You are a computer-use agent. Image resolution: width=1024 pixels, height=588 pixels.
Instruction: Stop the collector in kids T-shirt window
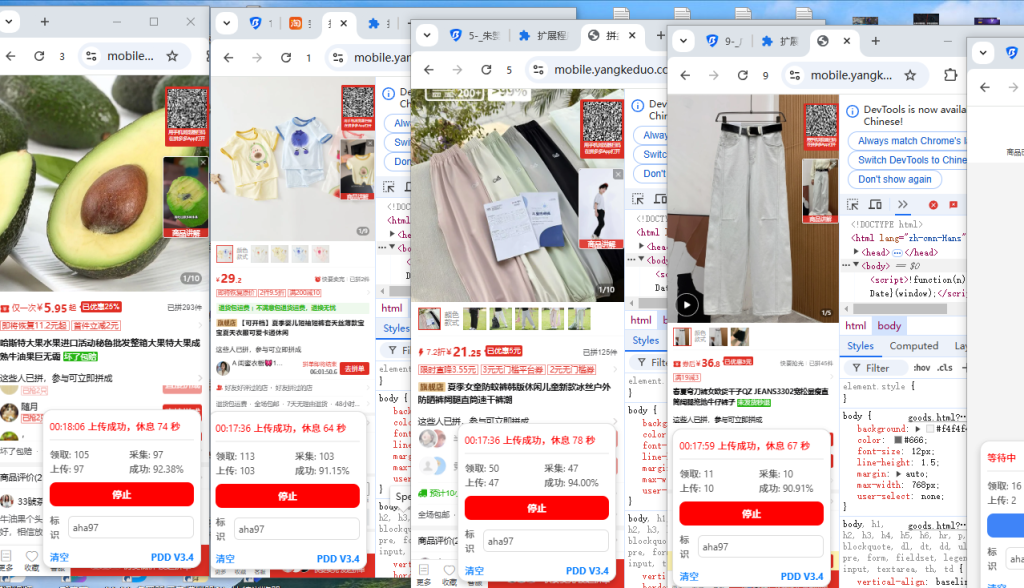[287, 496]
